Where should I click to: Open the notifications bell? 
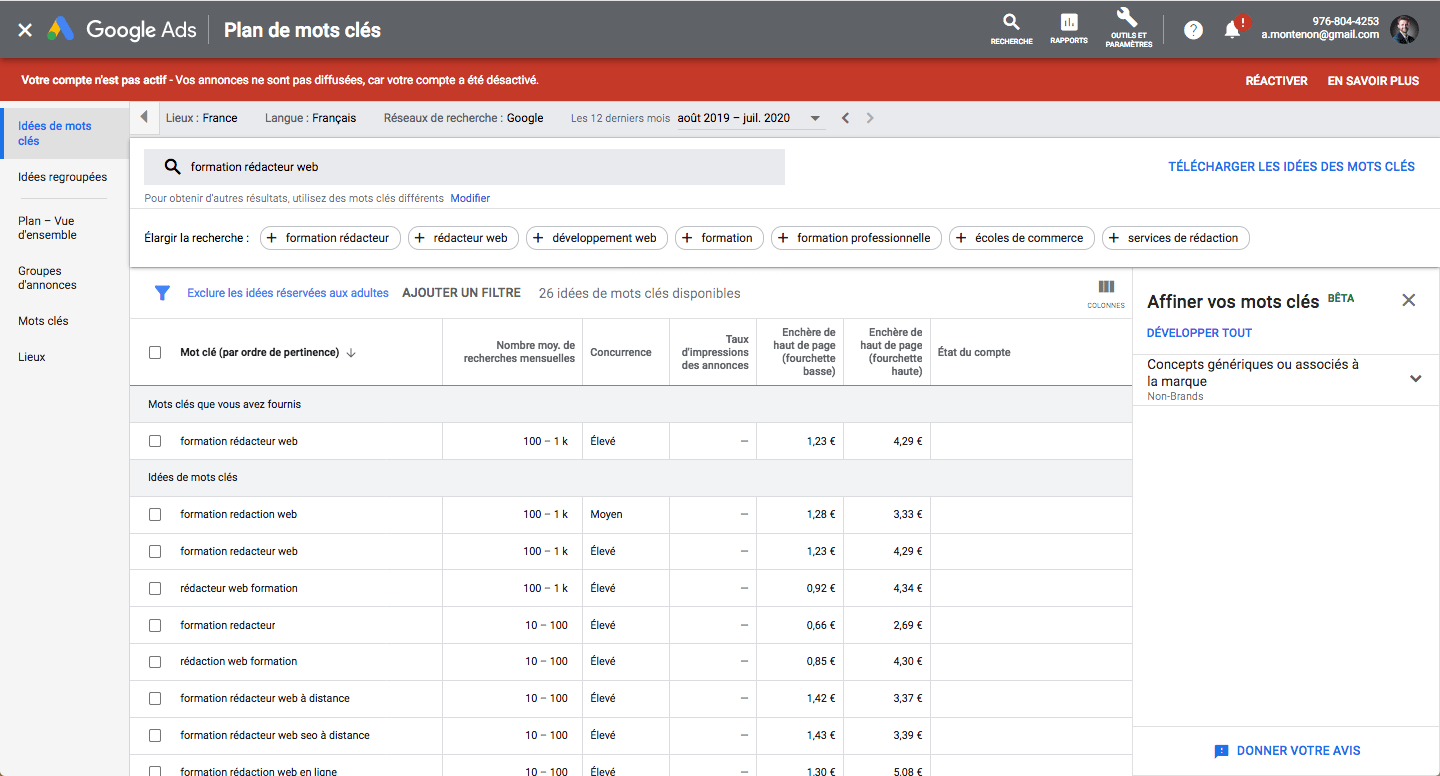[1233, 29]
